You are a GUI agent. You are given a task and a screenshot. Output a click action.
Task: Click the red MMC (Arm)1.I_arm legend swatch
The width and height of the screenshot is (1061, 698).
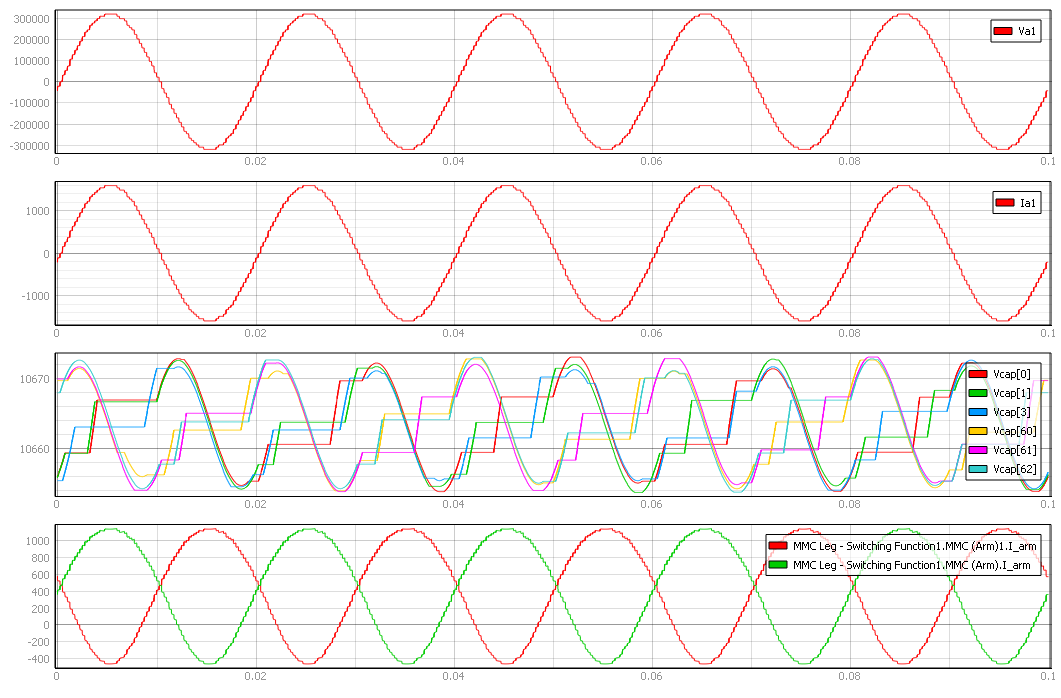pyautogui.click(x=777, y=546)
